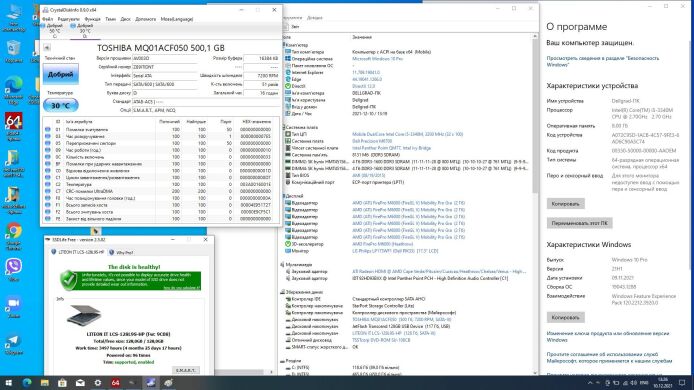The image size is (694, 390).
Task: Click the Добрий health status button
Action: click(61, 74)
